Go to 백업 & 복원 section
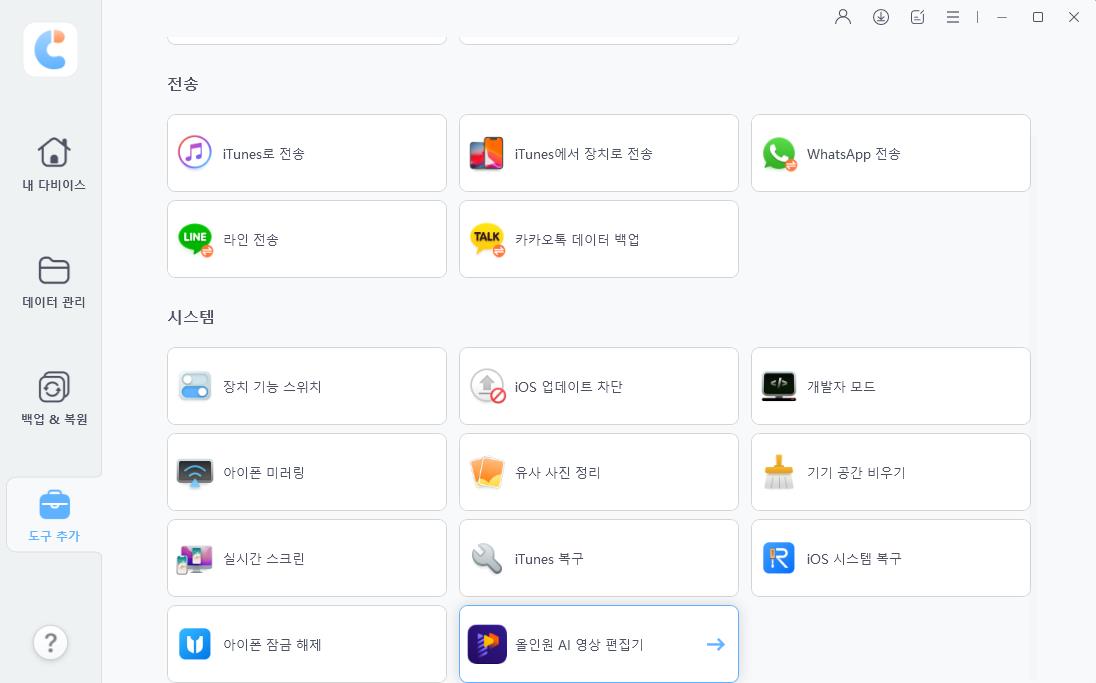1096x683 pixels. (x=53, y=398)
